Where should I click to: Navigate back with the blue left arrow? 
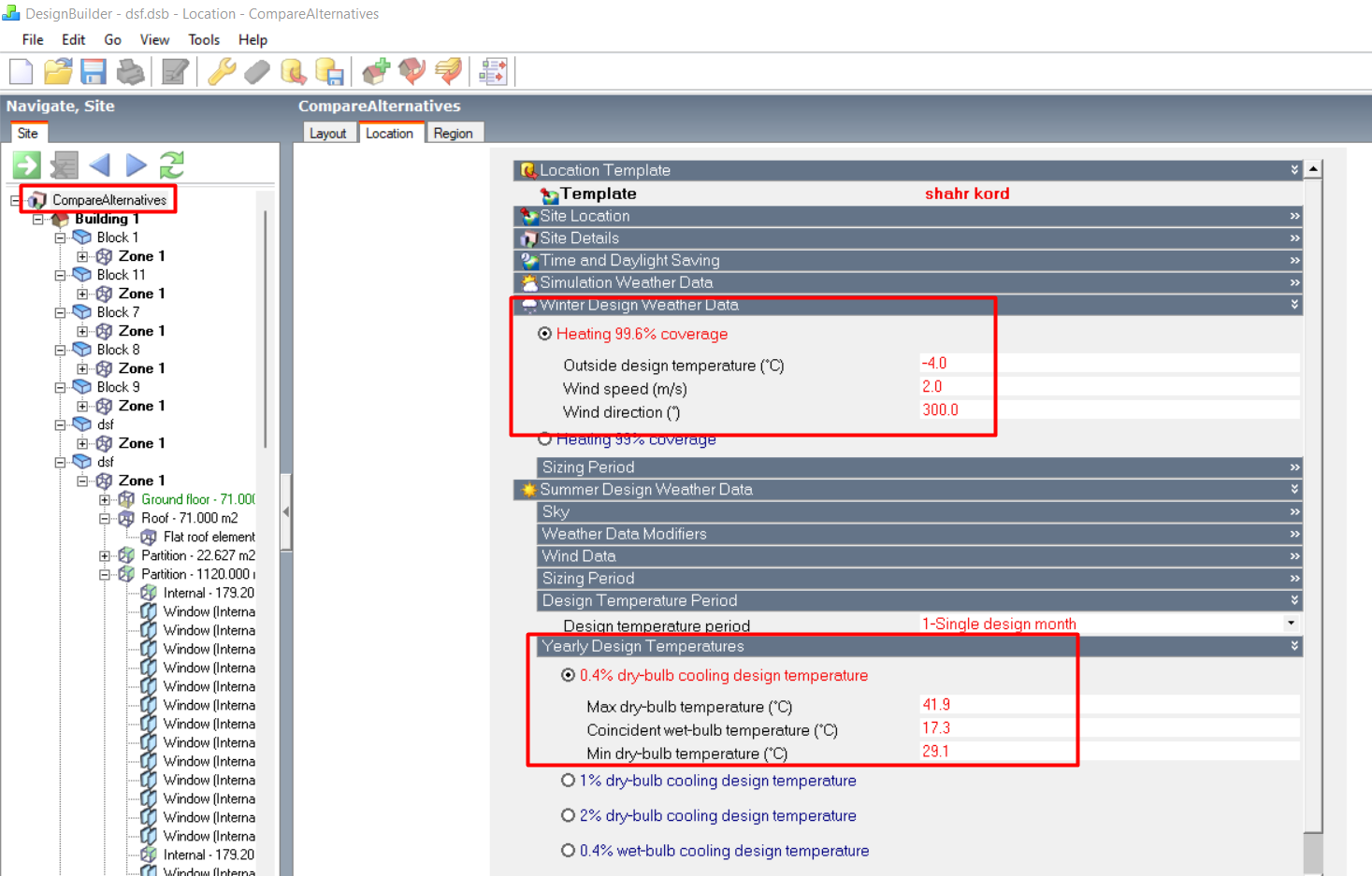pos(99,165)
